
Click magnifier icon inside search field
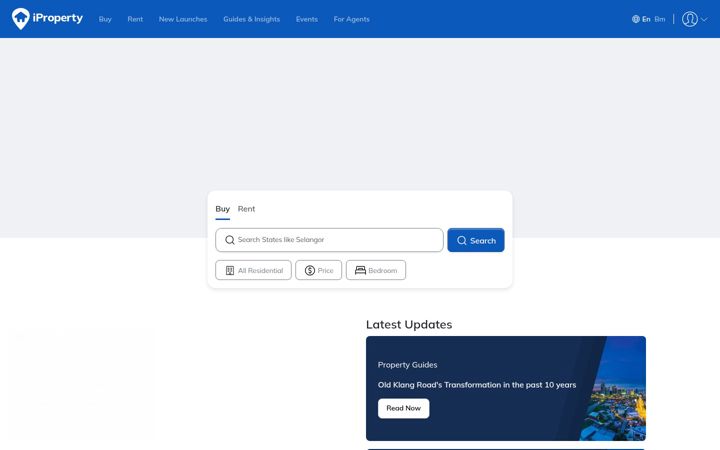[x=230, y=240]
